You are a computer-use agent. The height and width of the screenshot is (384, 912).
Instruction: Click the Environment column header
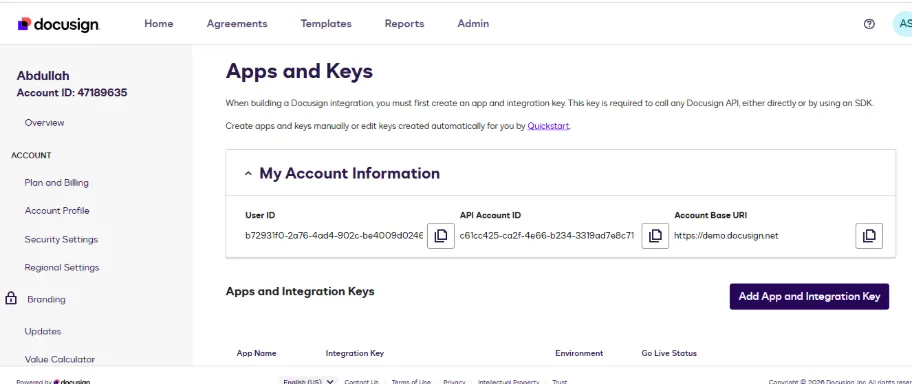click(579, 353)
